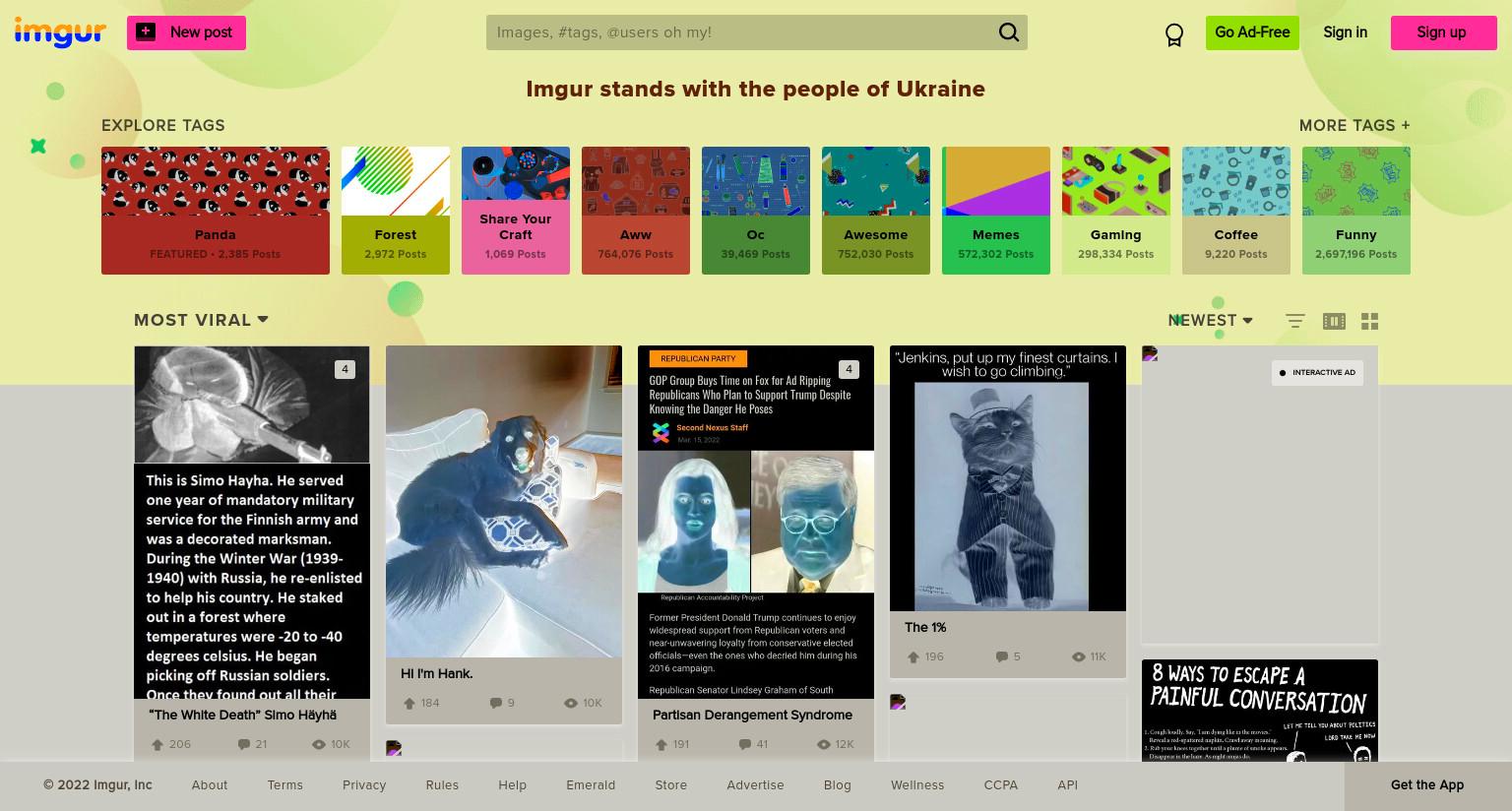Expand the NEWEST sort dropdown
Viewport: 1512px width, 811px height.
(1210, 320)
